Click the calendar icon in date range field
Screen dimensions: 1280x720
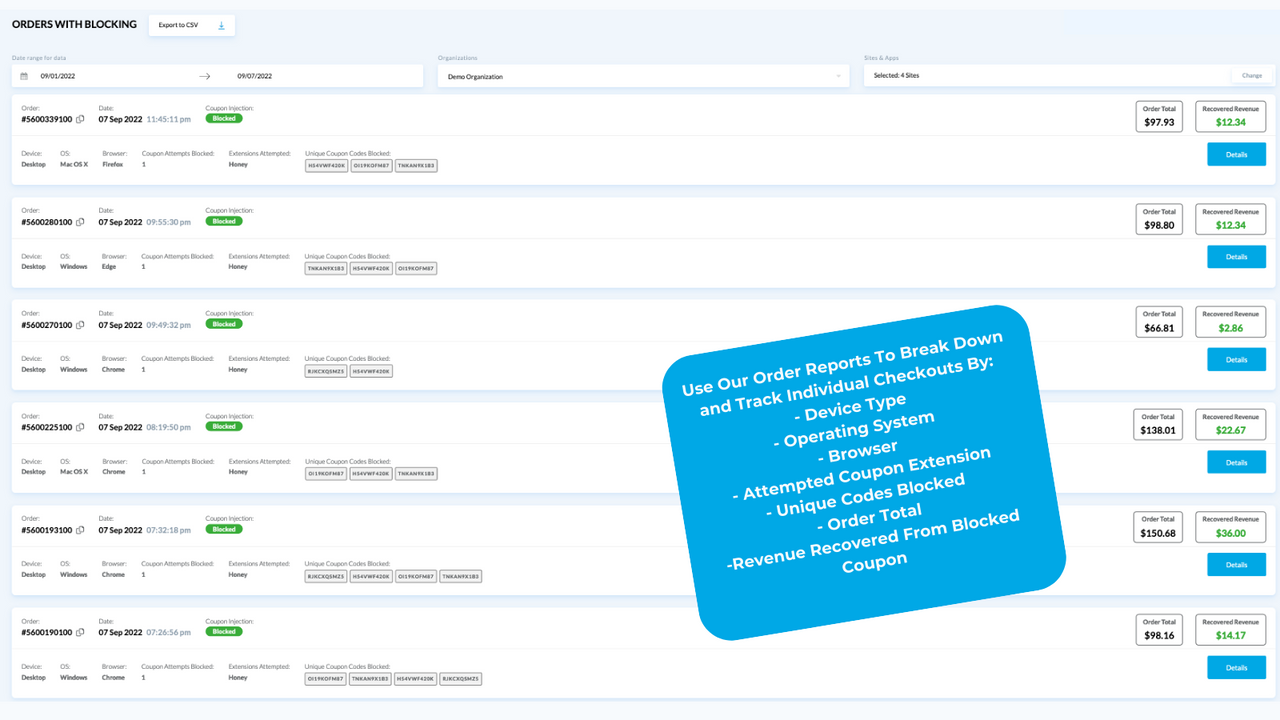coord(24,76)
